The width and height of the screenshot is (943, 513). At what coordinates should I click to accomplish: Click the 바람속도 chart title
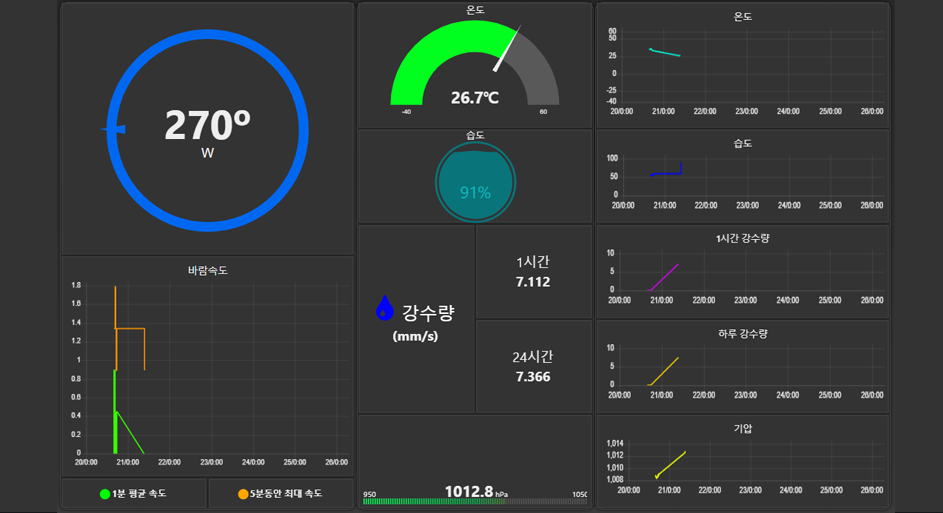(x=207, y=271)
